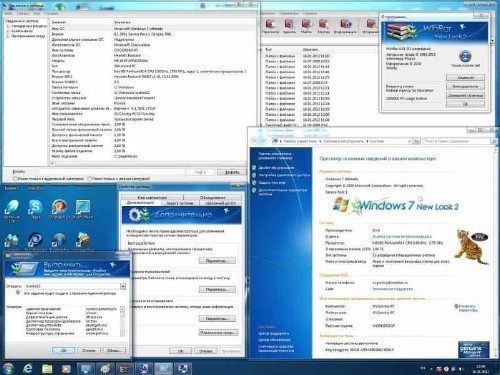Click the globe icon in WinRAR About dialog
500x375 pixels.
pos(465,56)
